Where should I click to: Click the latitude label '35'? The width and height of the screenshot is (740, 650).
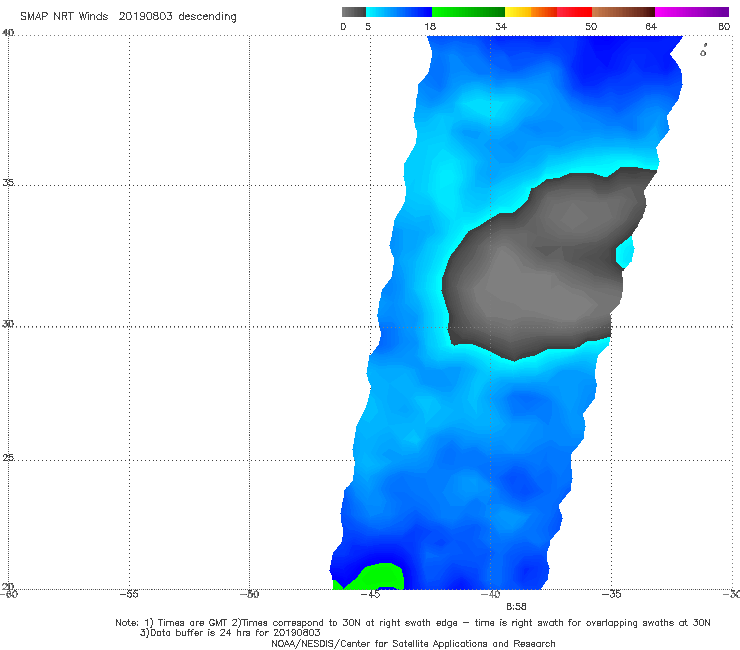[8, 182]
